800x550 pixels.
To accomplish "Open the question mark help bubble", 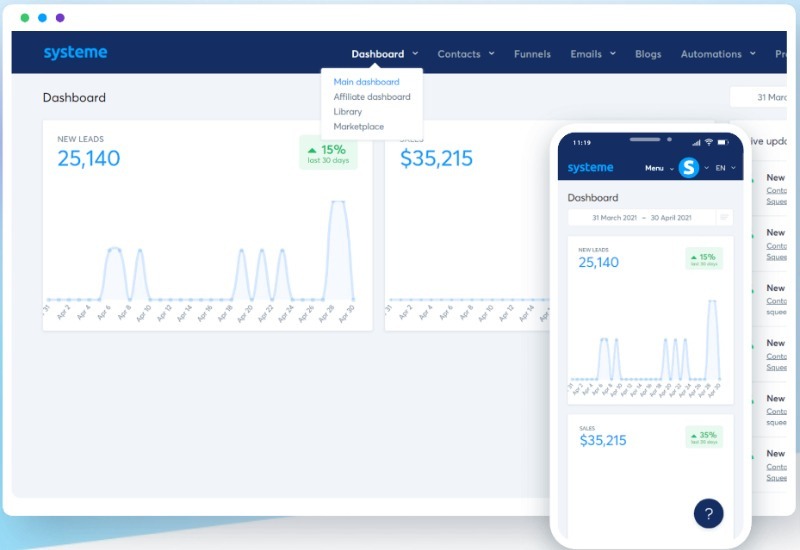I will click(x=708, y=513).
